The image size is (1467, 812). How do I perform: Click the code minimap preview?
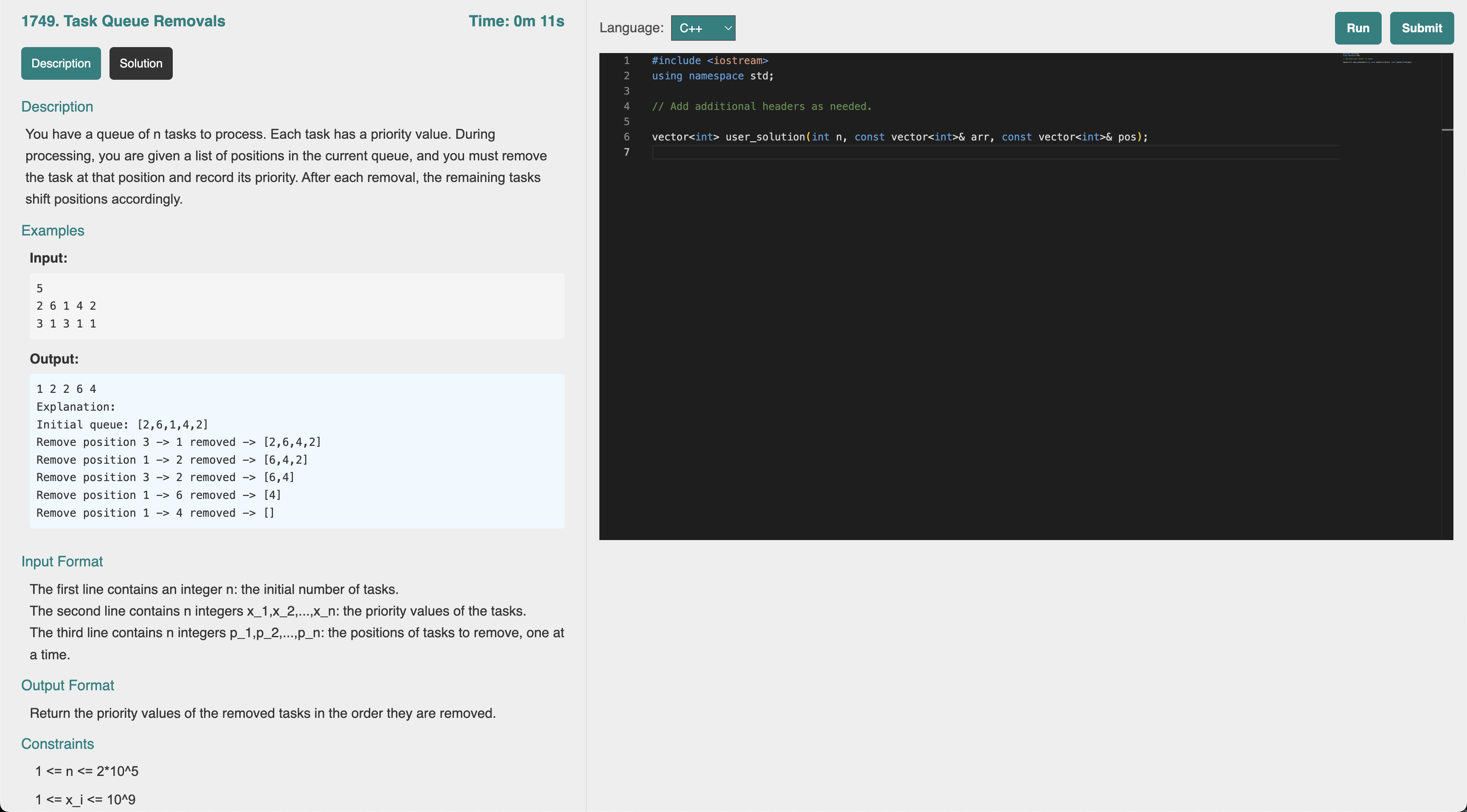pos(1377,58)
